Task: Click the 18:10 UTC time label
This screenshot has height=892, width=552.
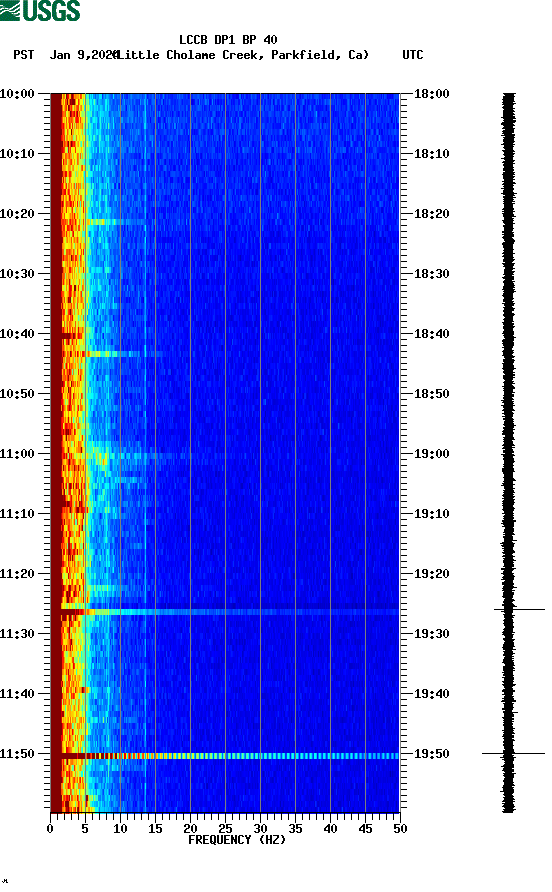Action: (x=431, y=154)
